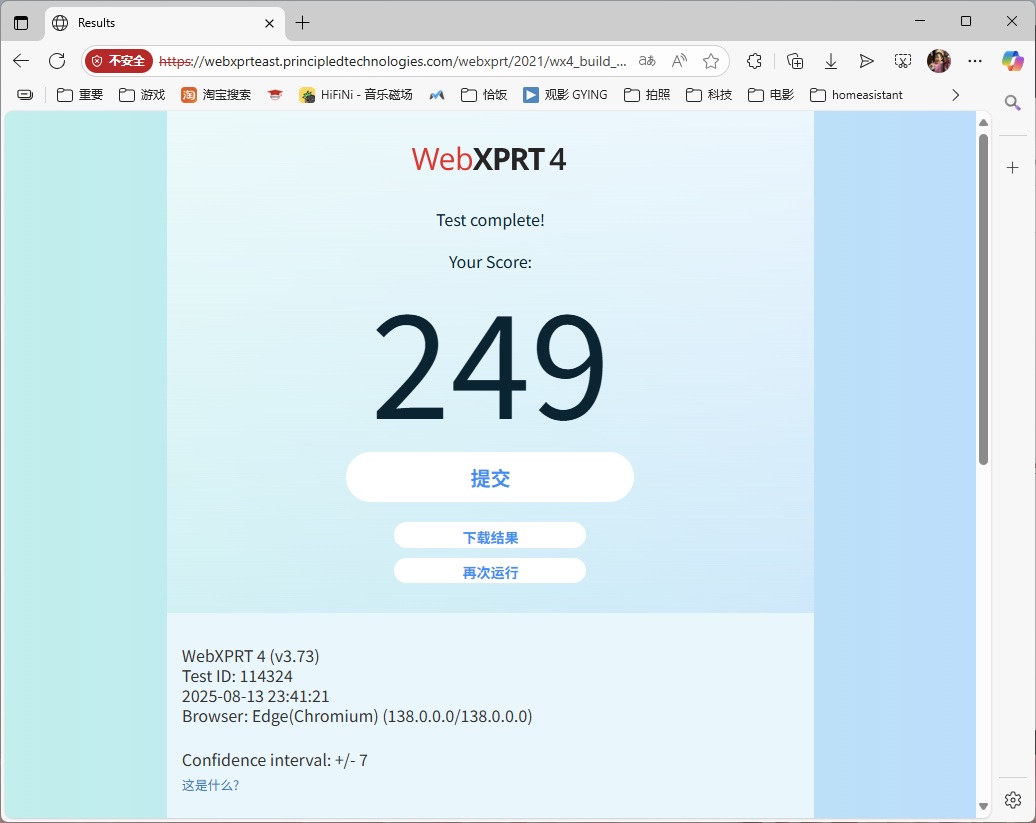Open the blue M logo bookmark
Image resolution: width=1036 pixels, height=823 pixels.
437,95
